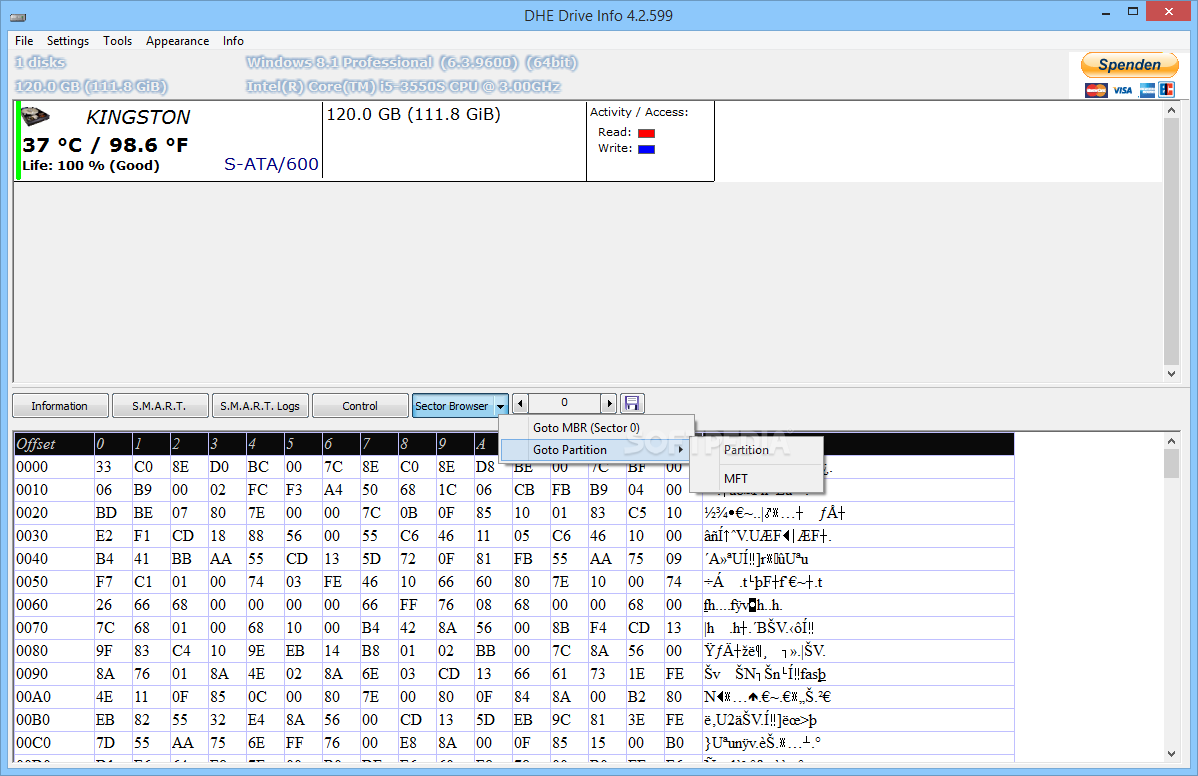The height and width of the screenshot is (776, 1198).
Task: Click the Intel Core i5-3550S CPU text
Action: (403, 86)
